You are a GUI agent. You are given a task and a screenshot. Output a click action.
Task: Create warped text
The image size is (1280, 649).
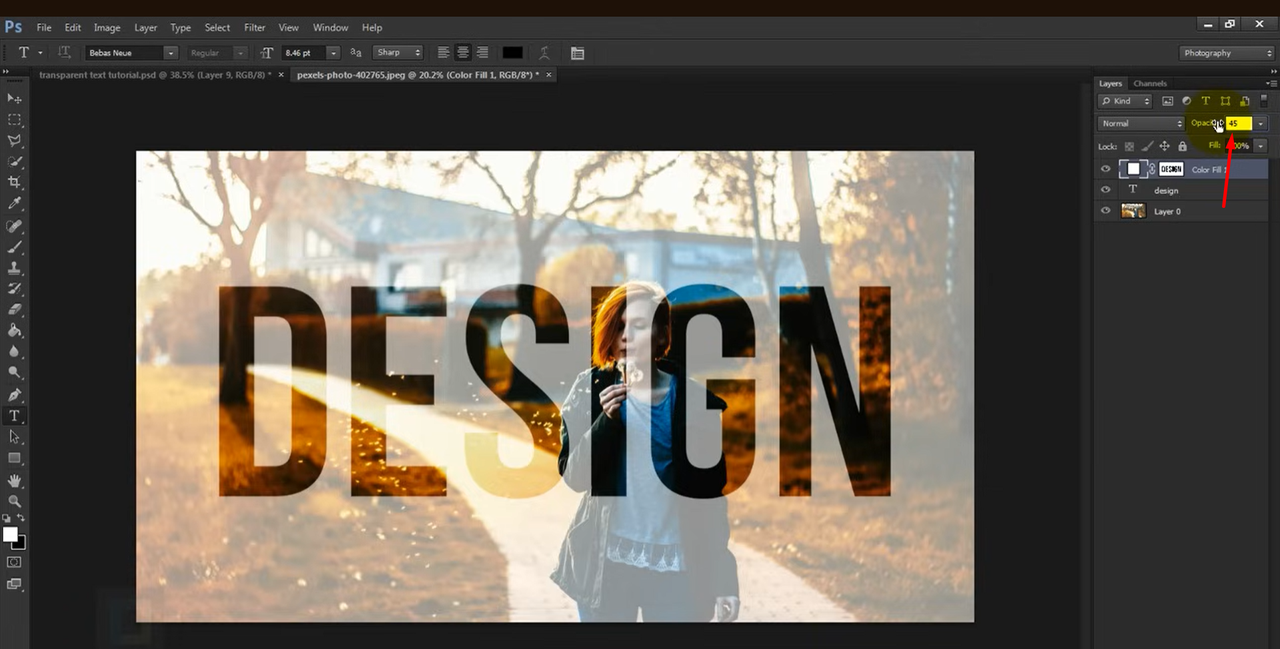[544, 52]
